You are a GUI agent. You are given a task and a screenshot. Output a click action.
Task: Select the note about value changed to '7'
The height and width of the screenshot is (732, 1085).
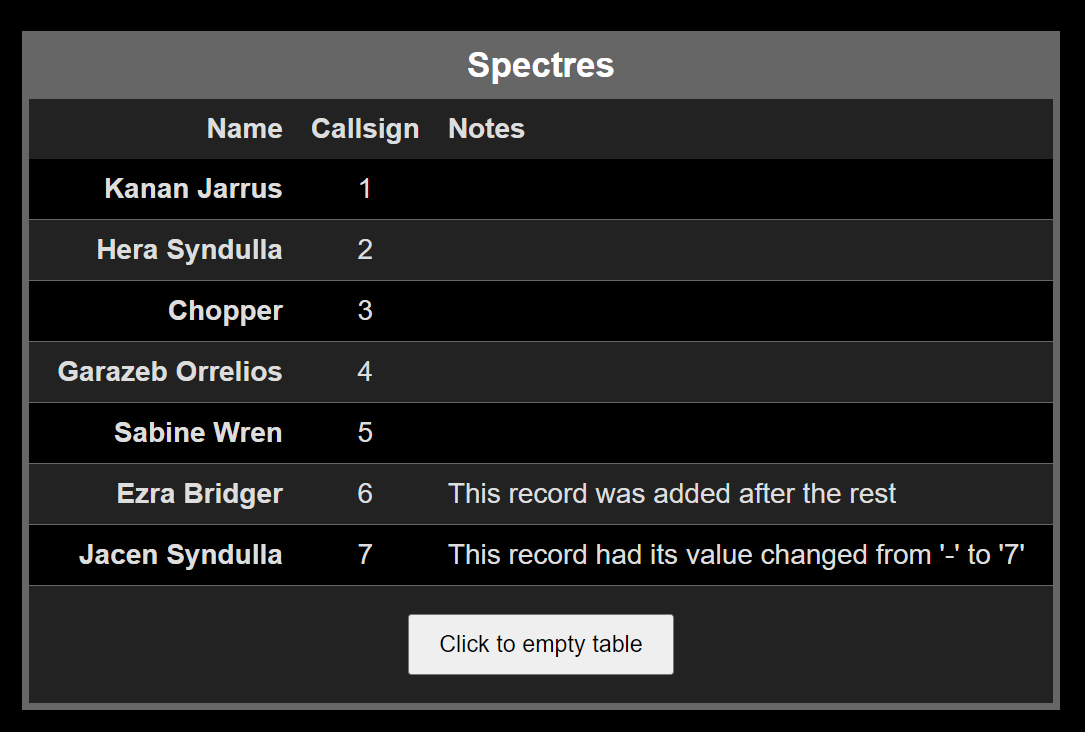[x=737, y=555]
